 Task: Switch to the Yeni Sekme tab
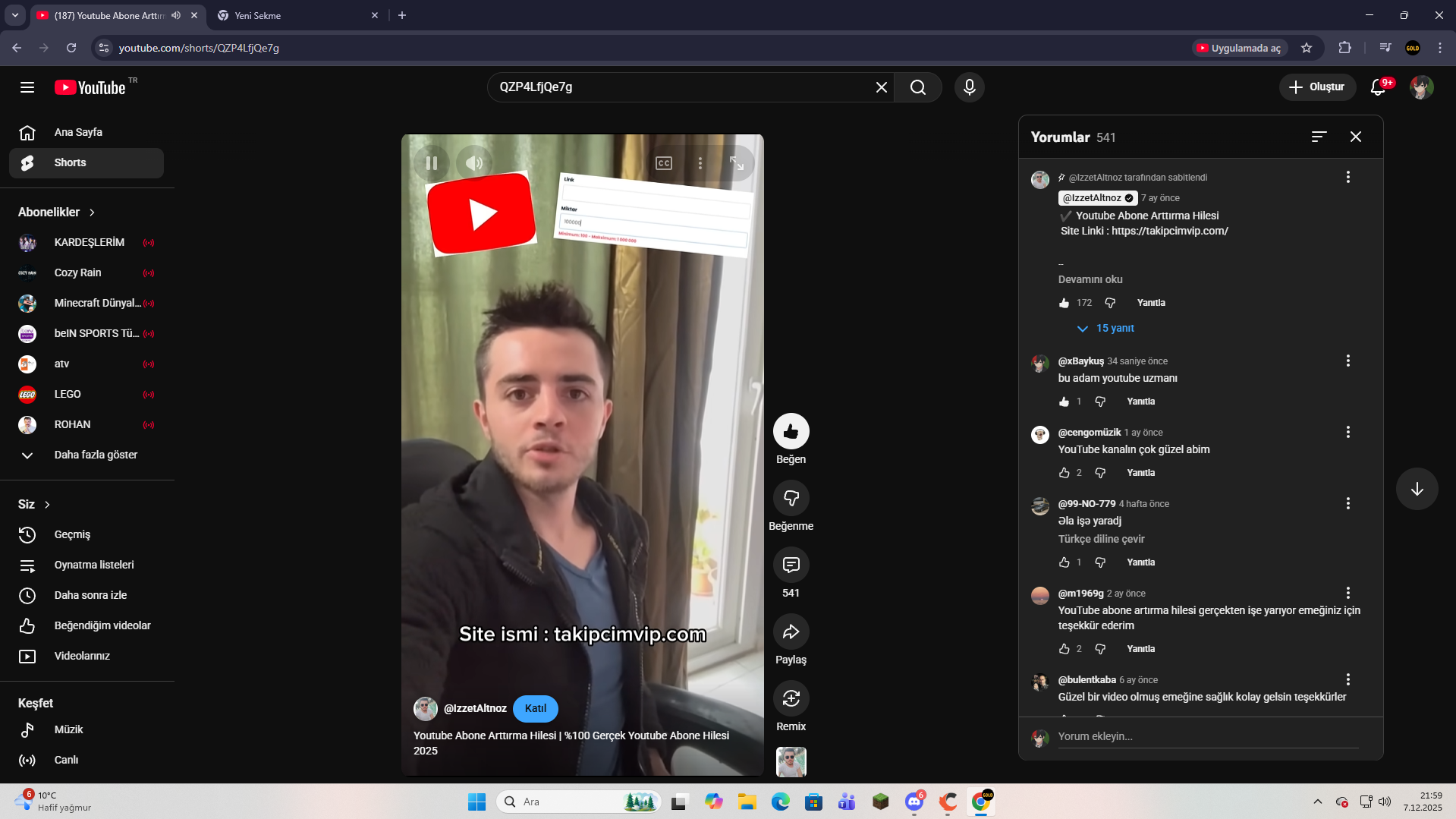click(297, 15)
